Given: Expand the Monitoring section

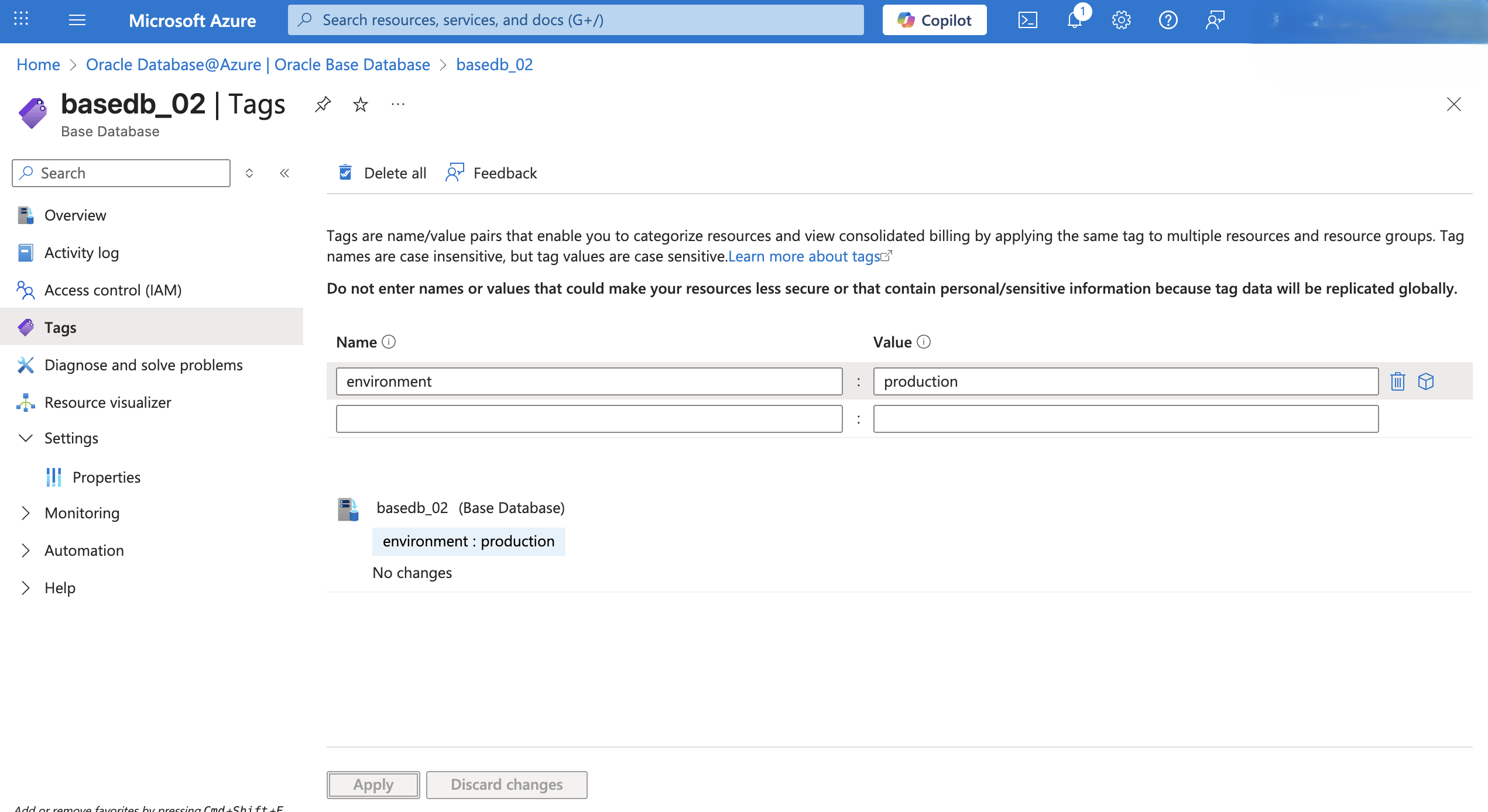Looking at the screenshot, I should coord(82,513).
